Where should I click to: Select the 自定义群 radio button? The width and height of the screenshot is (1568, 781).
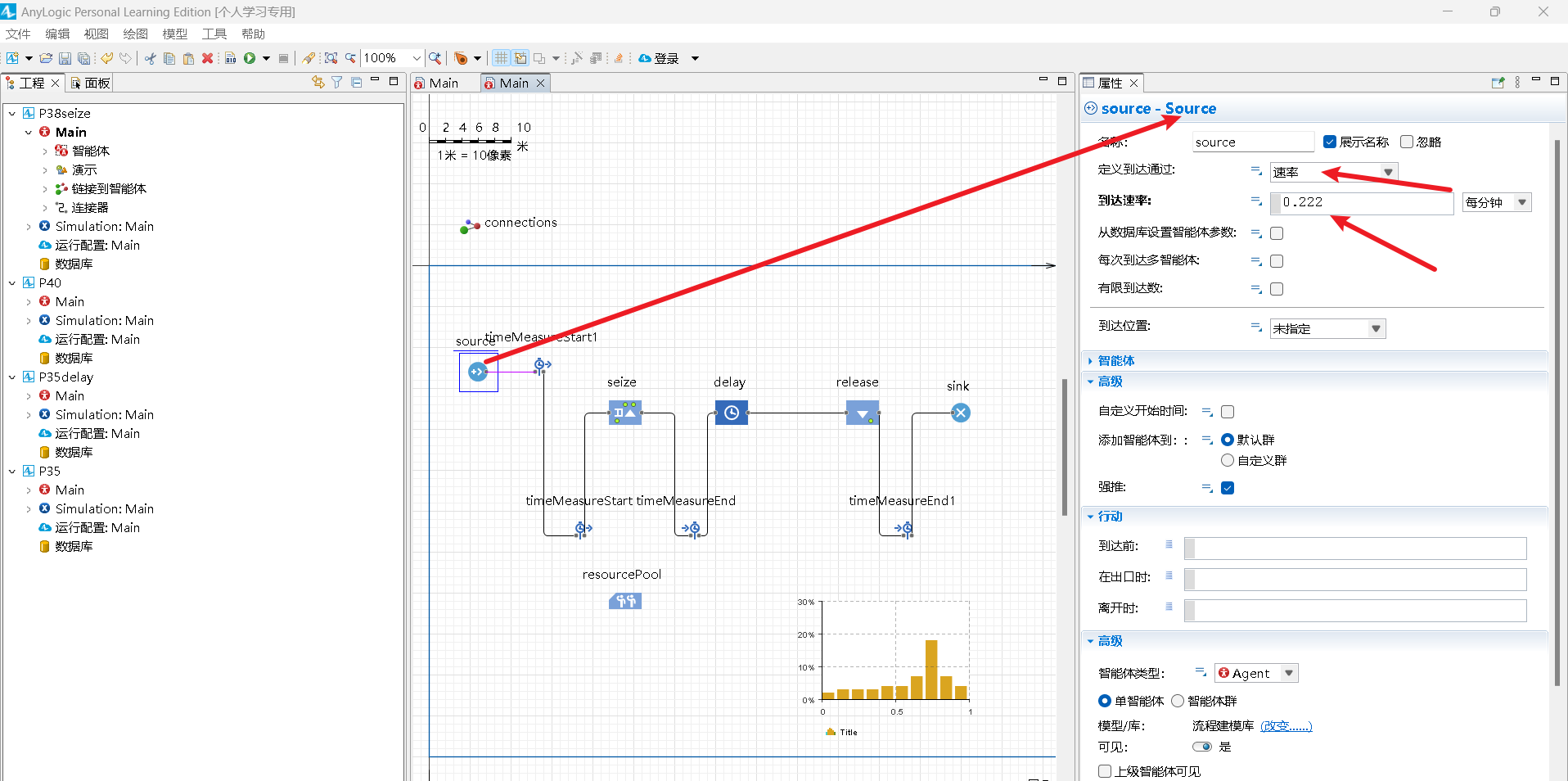coord(1228,460)
